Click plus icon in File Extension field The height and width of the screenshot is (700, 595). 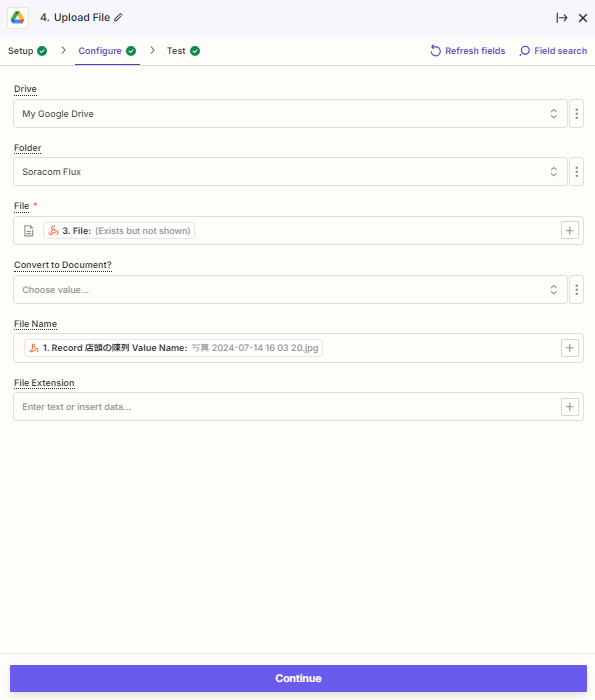click(570, 407)
